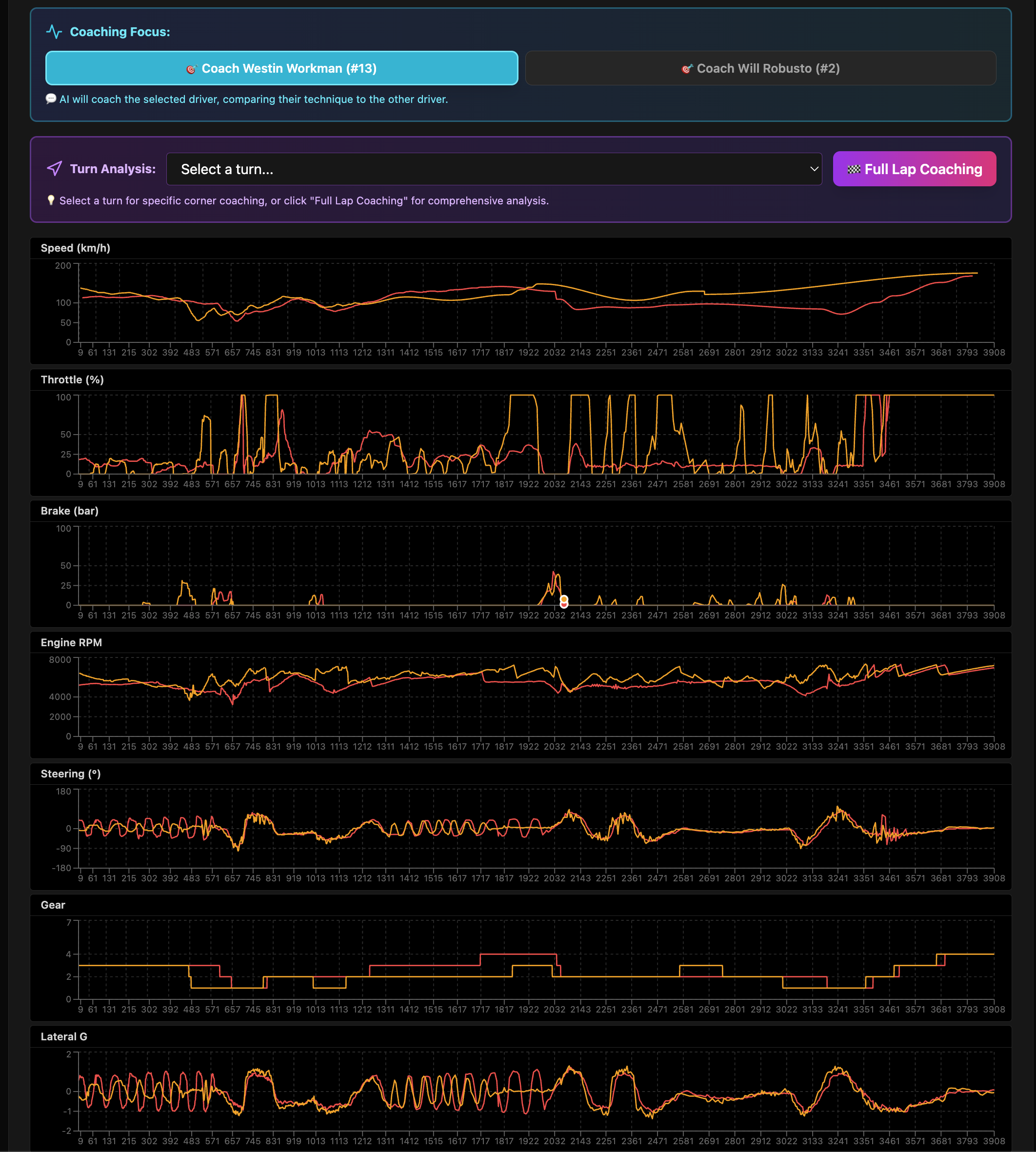The height and width of the screenshot is (1152, 1036).
Task: Click the target icon on Will Robusto button
Action: click(686, 69)
